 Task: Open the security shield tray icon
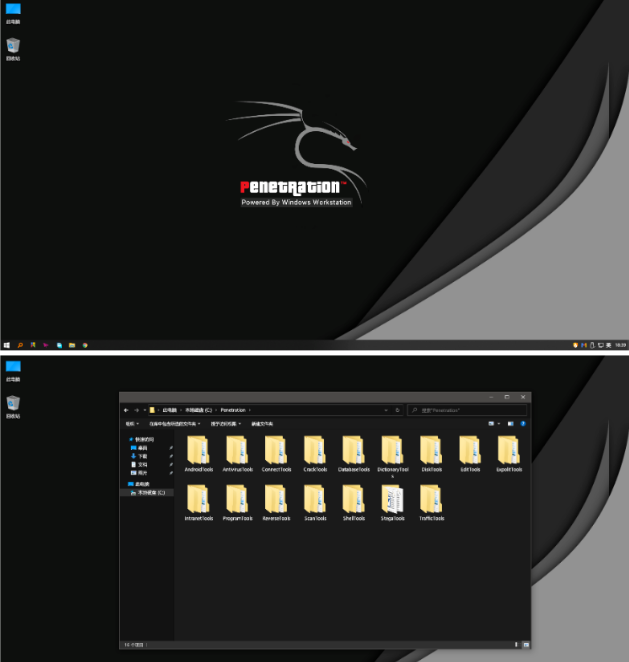[575, 345]
